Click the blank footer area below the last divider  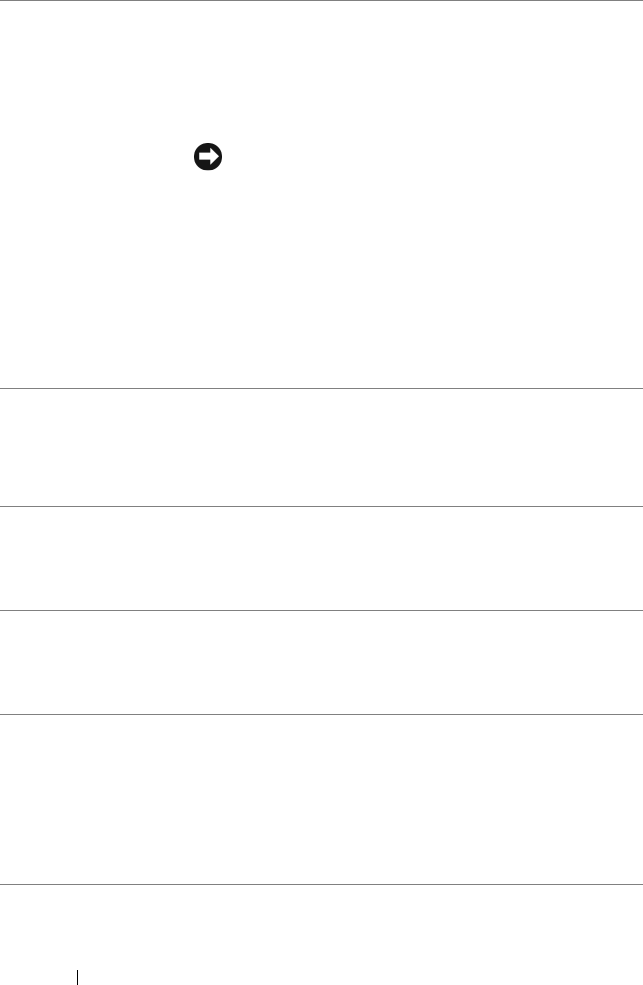pyautogui.click(x=321, y=915)
